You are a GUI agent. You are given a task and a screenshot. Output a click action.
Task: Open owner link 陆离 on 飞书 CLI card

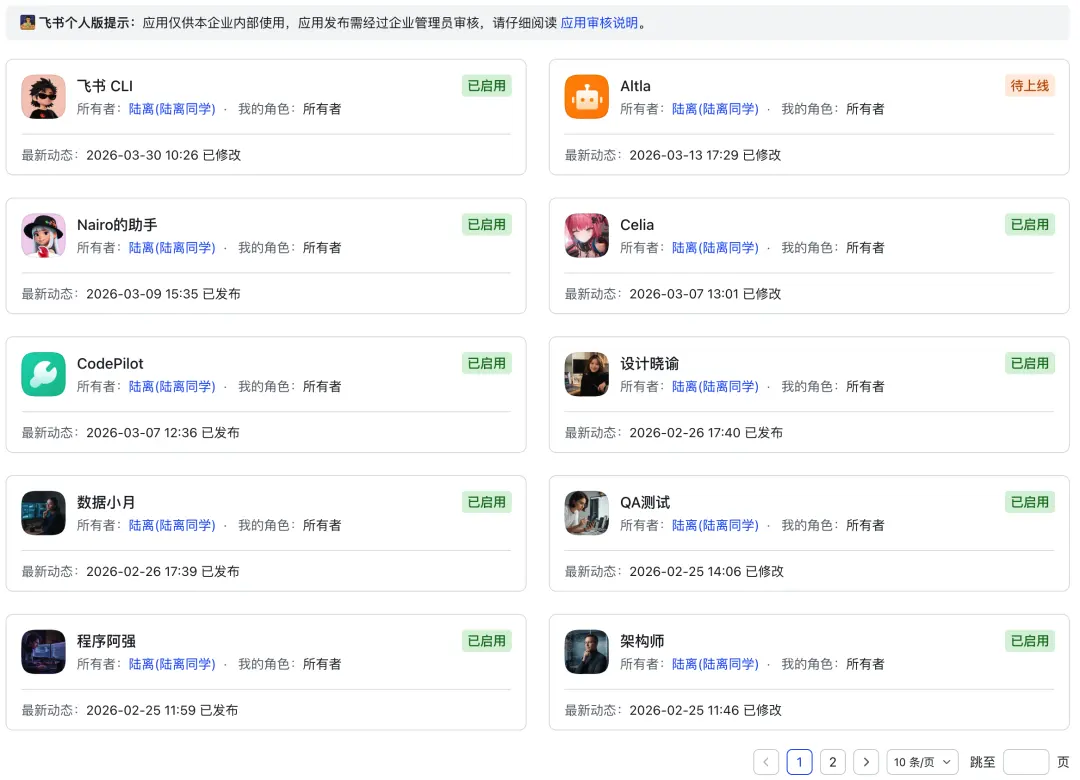click(x=172, y=109)
